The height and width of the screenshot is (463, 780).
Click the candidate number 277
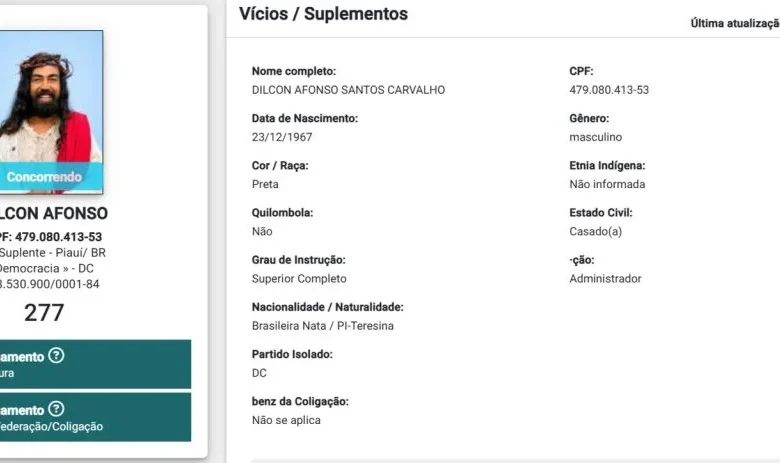click(44, 313)
